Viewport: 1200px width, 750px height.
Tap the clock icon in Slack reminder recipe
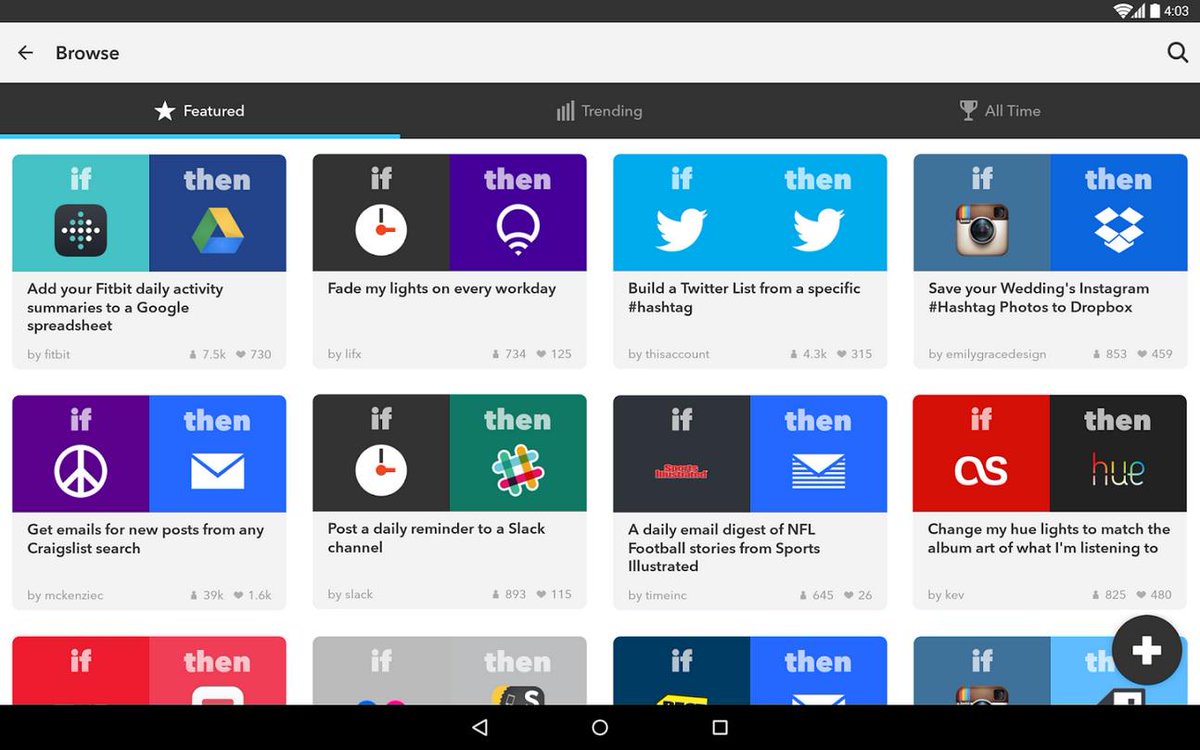(381, 471)
